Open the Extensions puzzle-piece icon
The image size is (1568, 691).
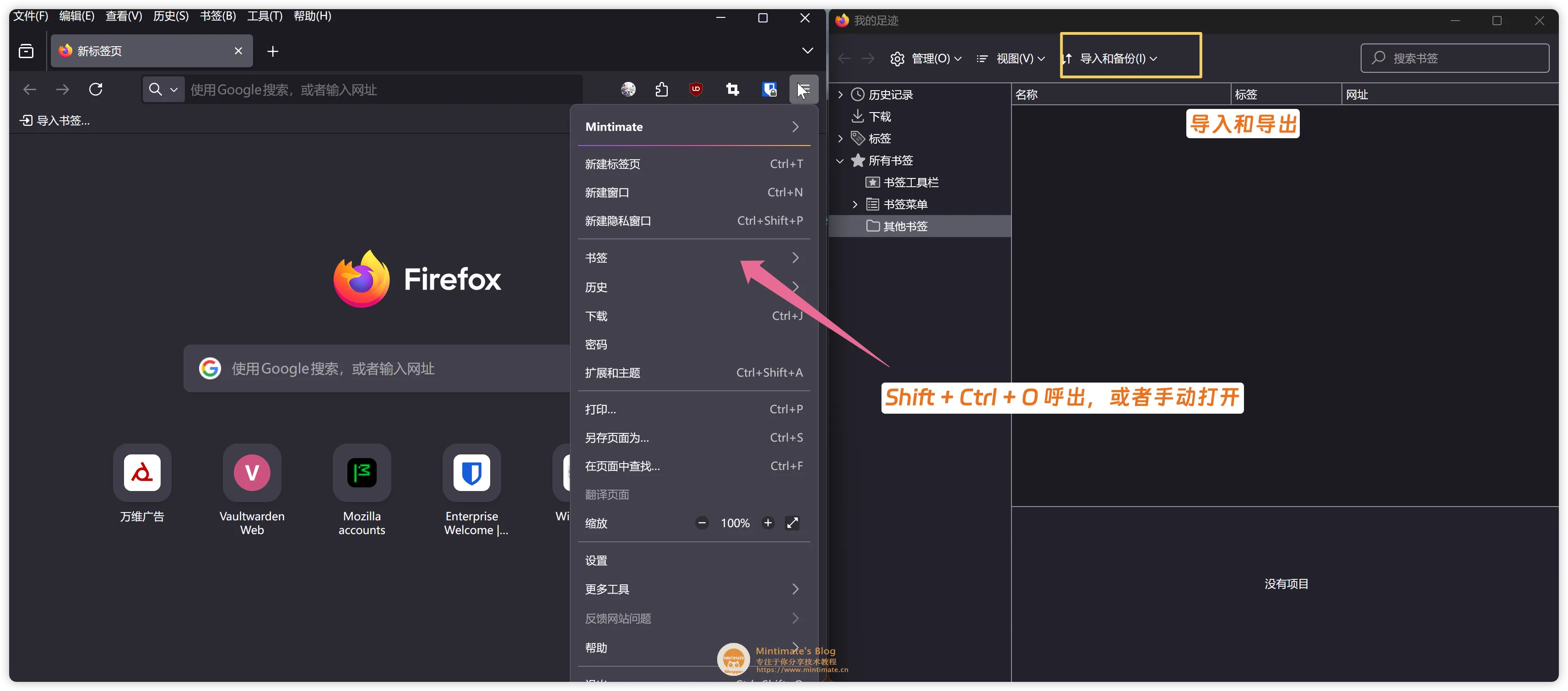(662, 90)
